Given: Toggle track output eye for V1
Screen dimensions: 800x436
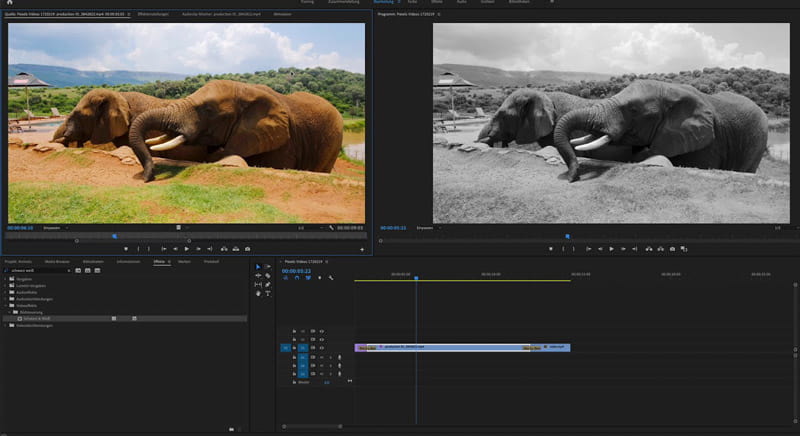Looking at the screenshot, I should [x=322, y=348].
